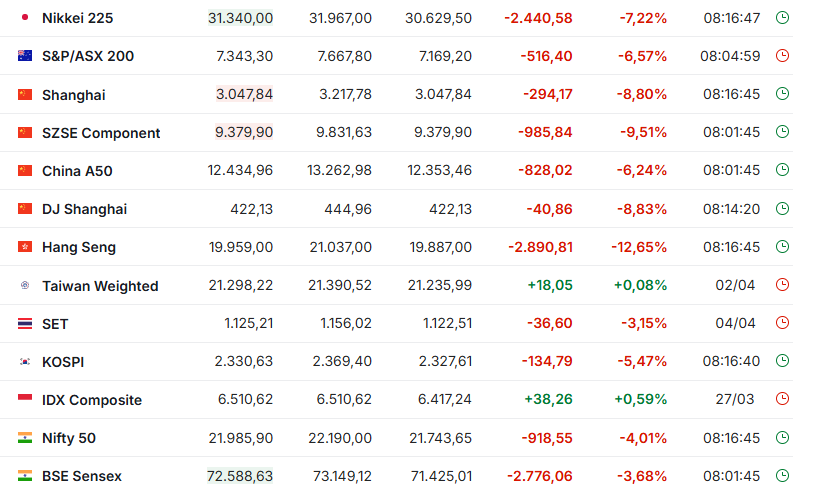Open the China A50 index link

pyautogui.click(x=77, y=171)
